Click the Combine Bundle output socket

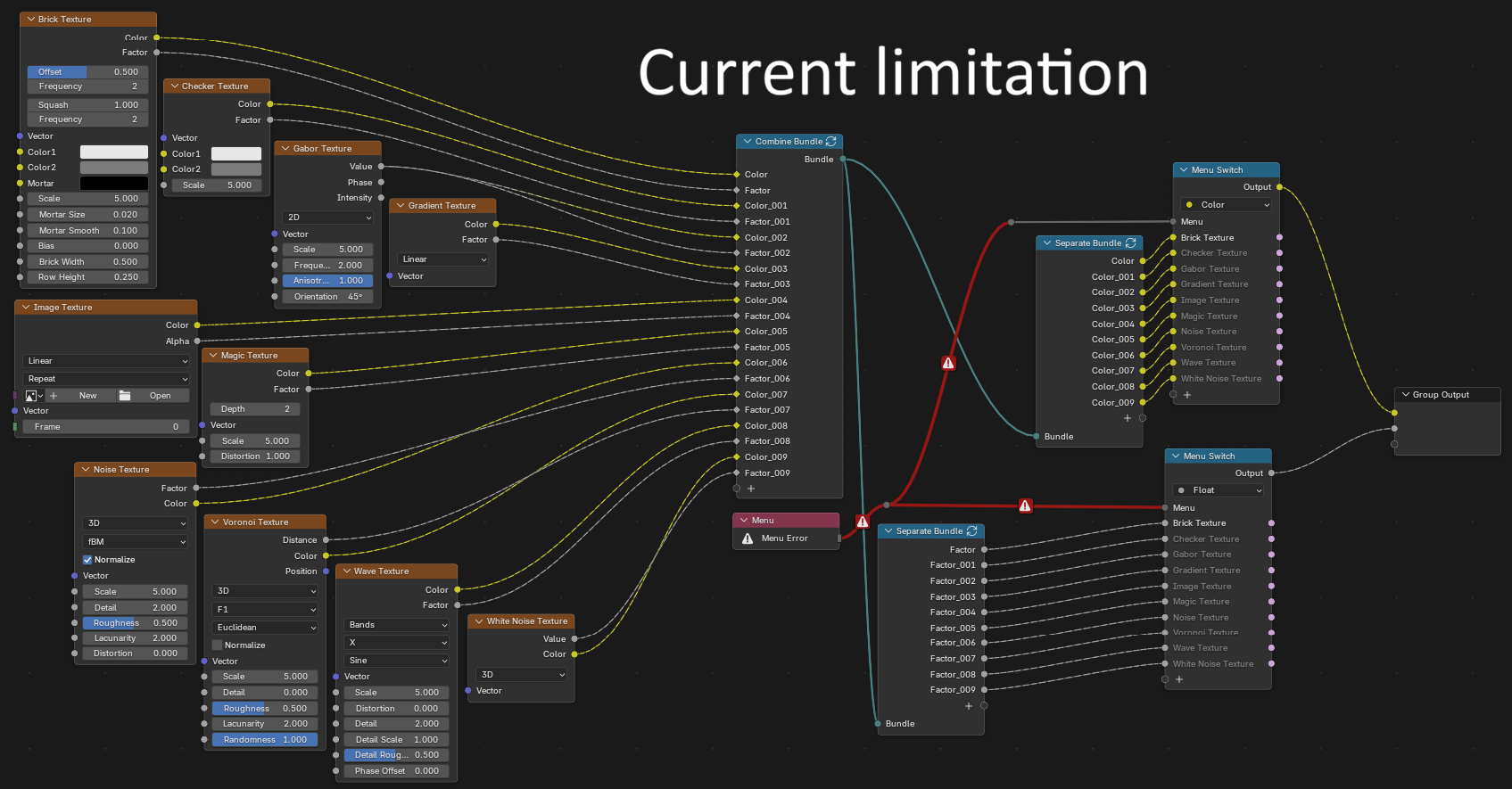[842, 160]
